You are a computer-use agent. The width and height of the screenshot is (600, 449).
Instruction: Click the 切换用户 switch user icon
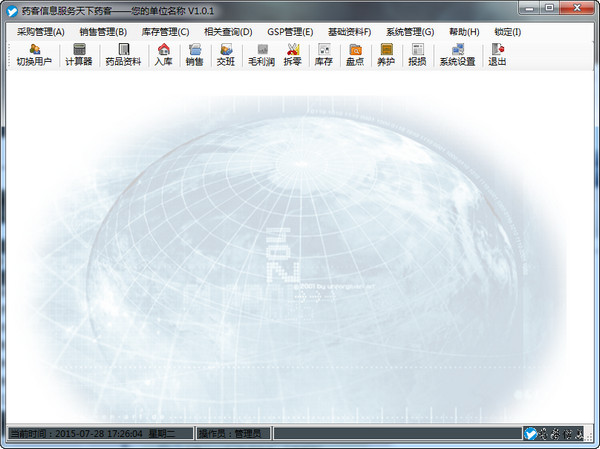click(x=34, y=55)
